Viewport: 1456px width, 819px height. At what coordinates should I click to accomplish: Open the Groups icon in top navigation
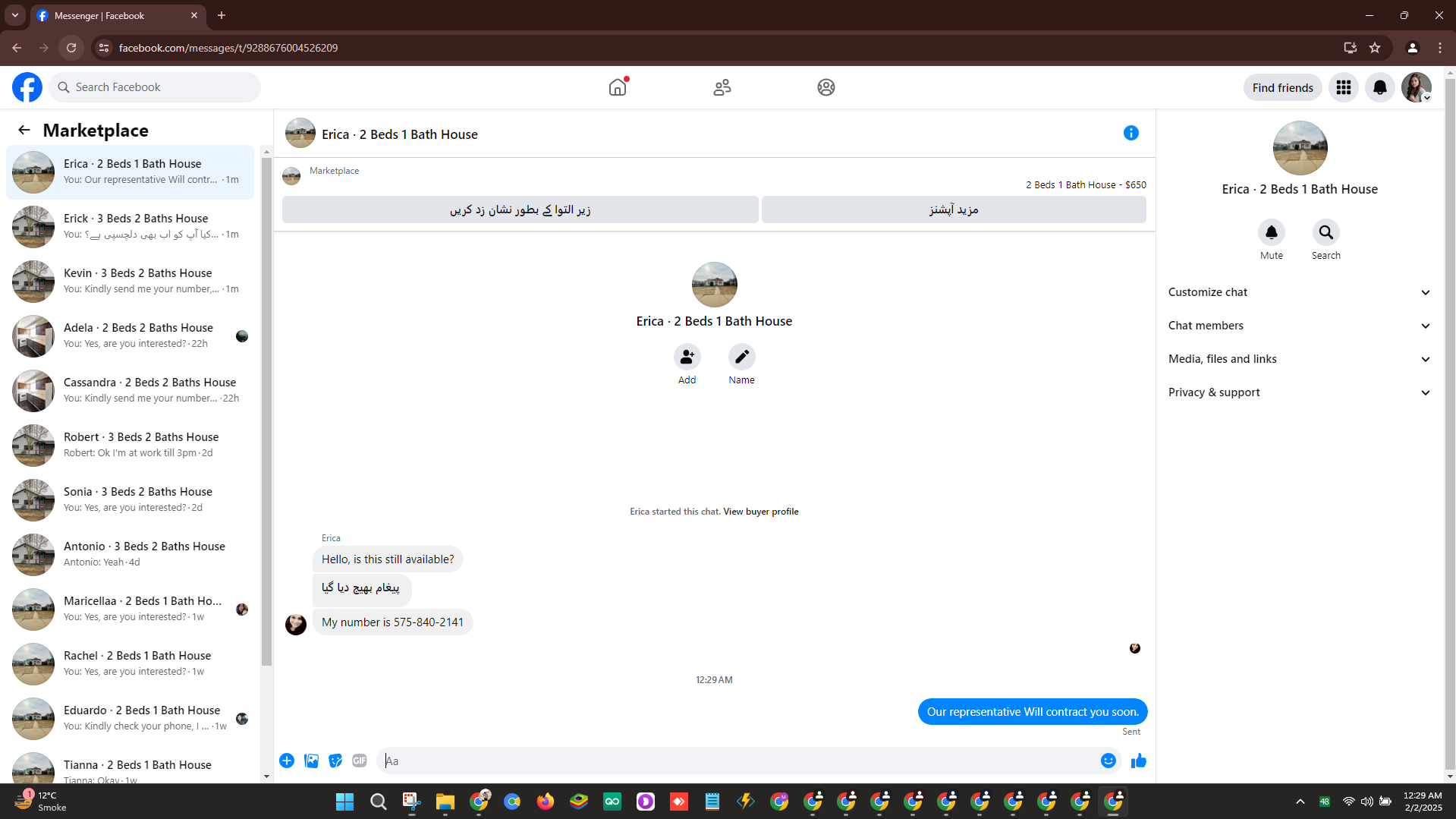[x=826, y=87]
